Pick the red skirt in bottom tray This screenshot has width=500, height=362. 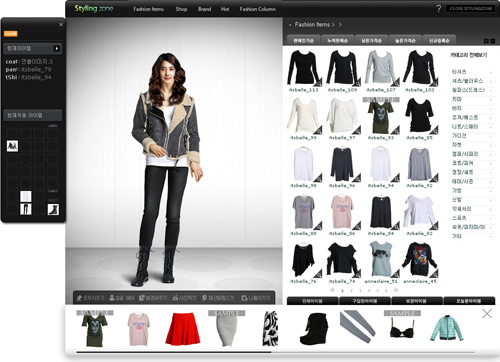[182, 328]
